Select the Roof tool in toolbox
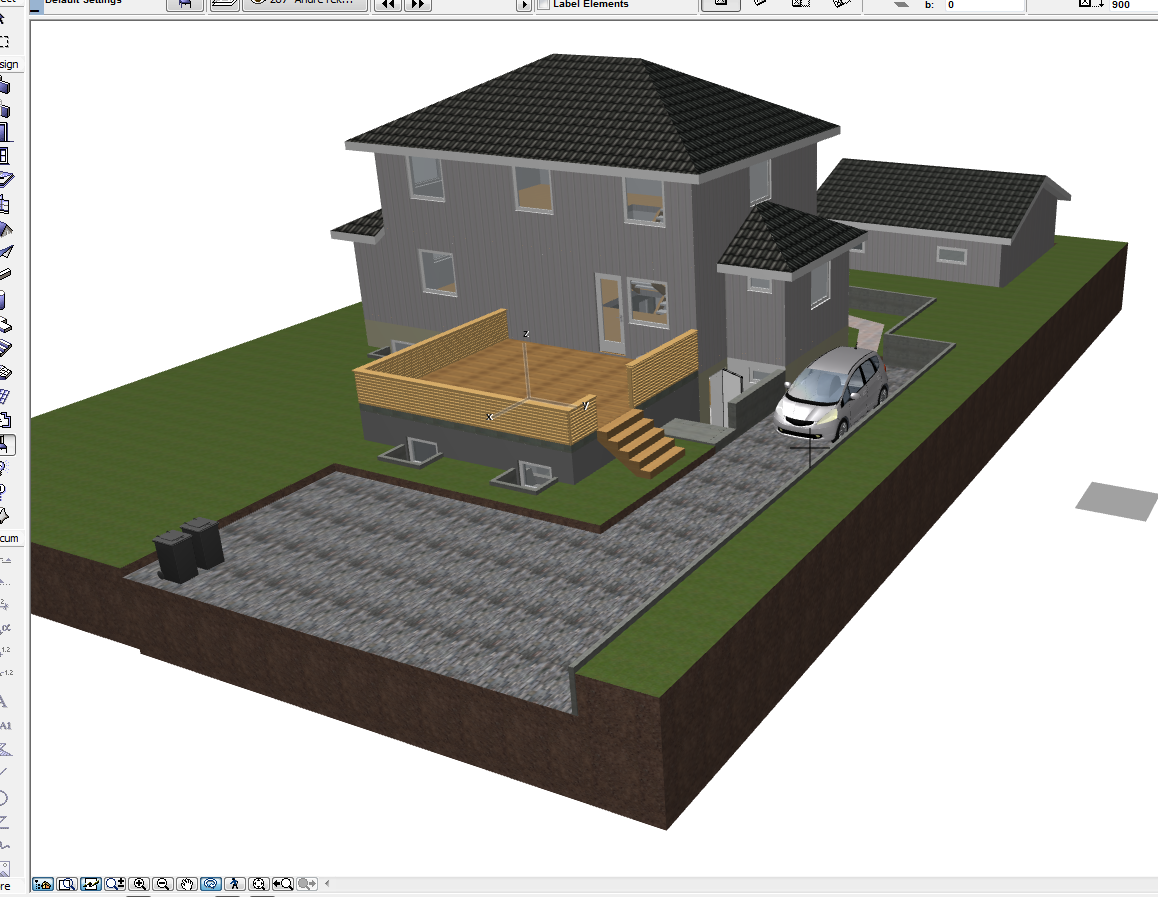The width and height of the screenshot is (1158, 897). click(x=5, y=229)
